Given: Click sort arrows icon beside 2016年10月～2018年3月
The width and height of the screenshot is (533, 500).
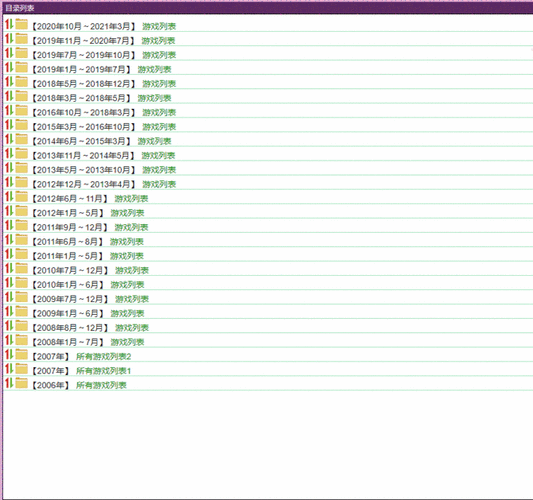Looking at the screenshot, I should (9, 110).
